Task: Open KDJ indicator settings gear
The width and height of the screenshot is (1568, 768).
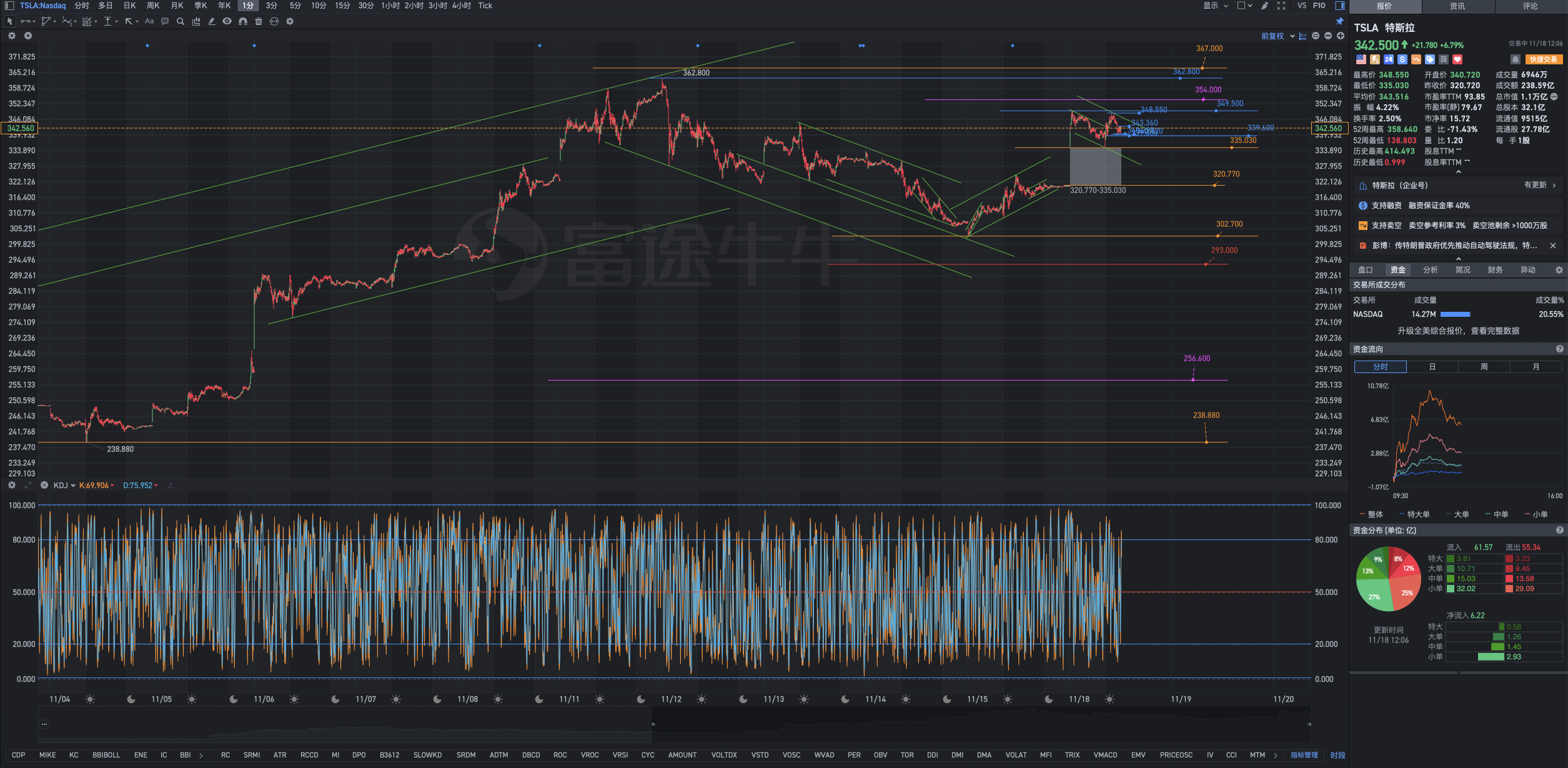Action: point(11,485)
